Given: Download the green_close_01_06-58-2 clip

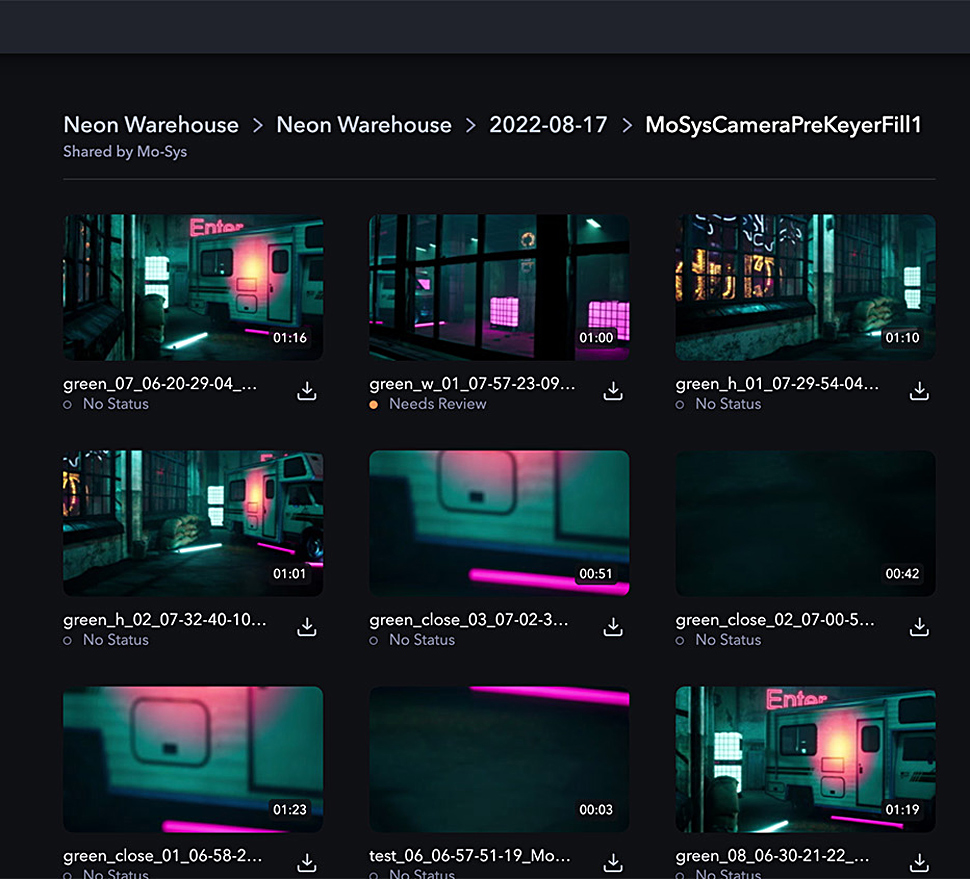Looking at the screenshot, I should [x=307, y=863].
